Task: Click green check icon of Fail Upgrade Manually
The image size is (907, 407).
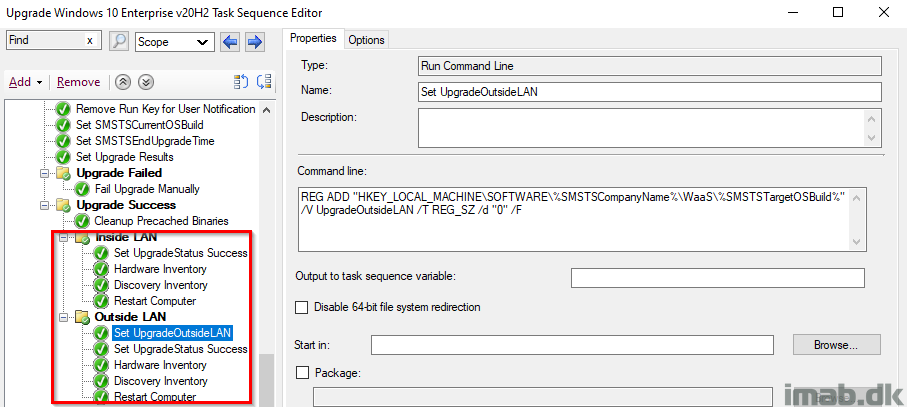Action: click(x=83, y=188)
